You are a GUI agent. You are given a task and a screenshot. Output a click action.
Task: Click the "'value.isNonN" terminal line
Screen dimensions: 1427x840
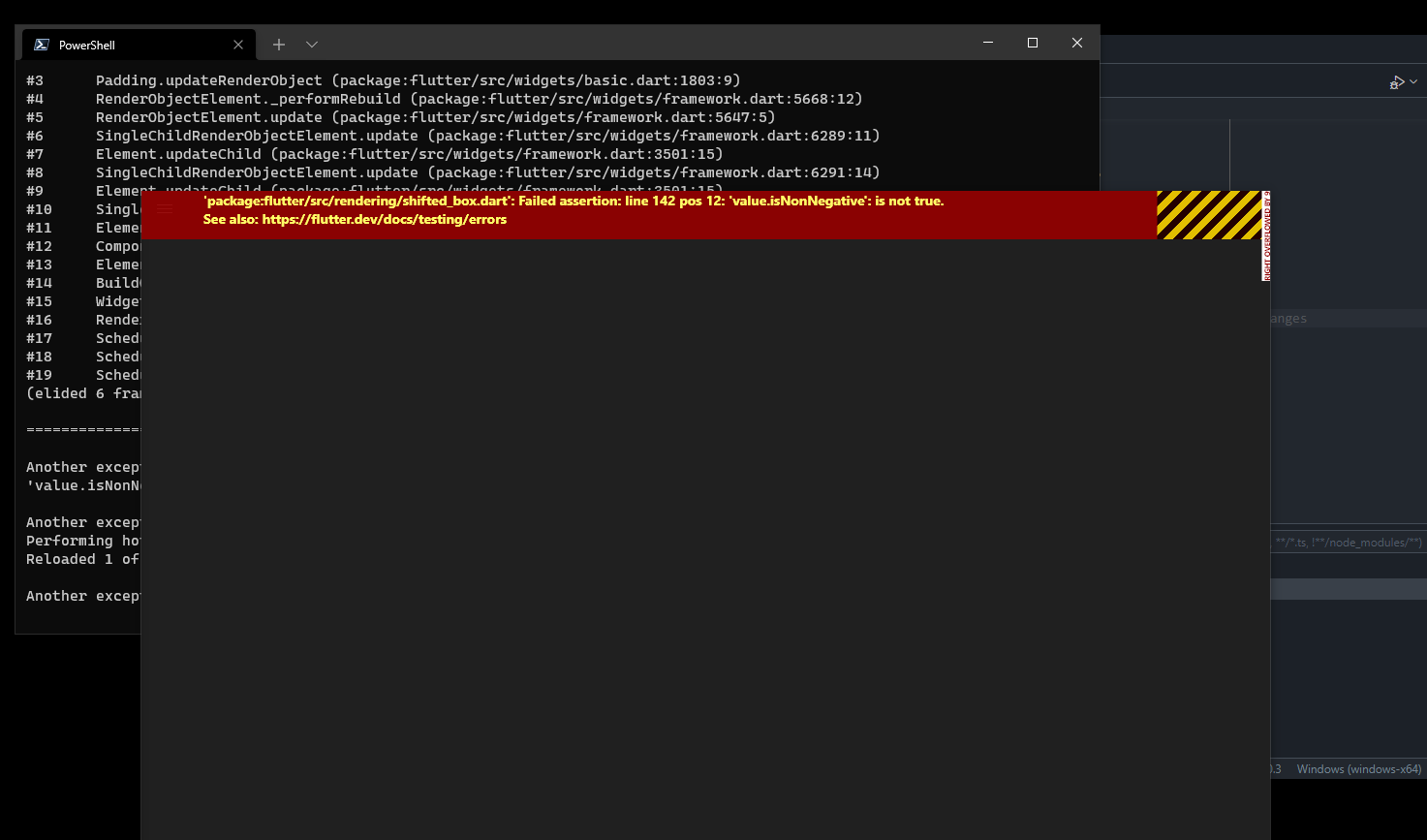83,485
